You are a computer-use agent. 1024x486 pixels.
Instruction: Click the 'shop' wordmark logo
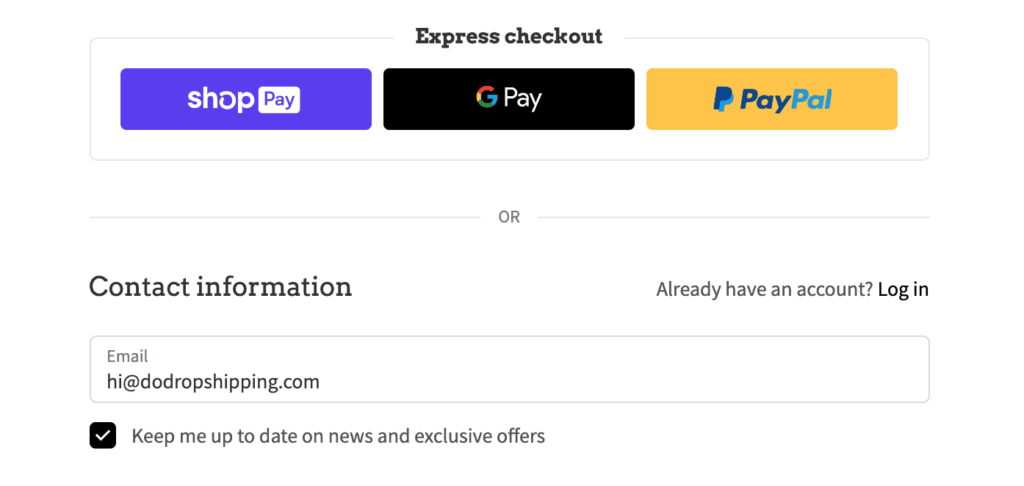click(221, 99)
